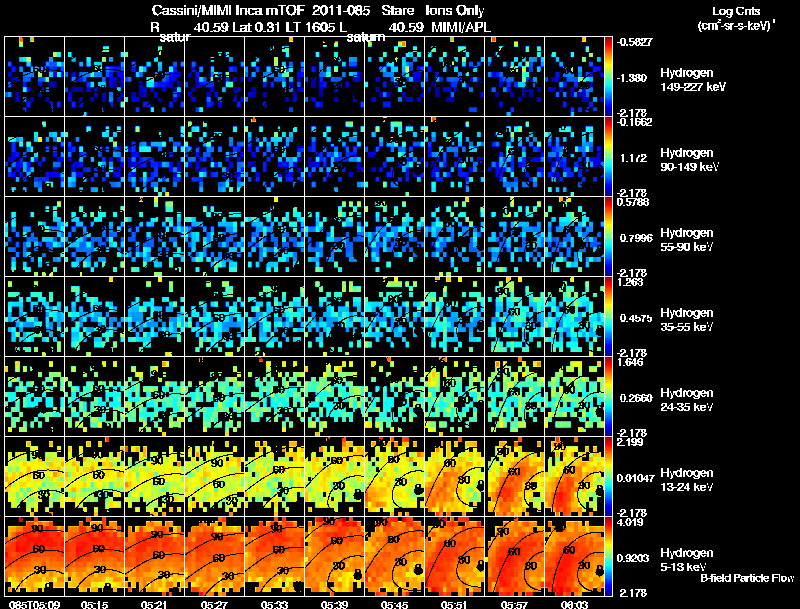
Task: Click the '05:33' time axis label
Action: pos(274,604)
